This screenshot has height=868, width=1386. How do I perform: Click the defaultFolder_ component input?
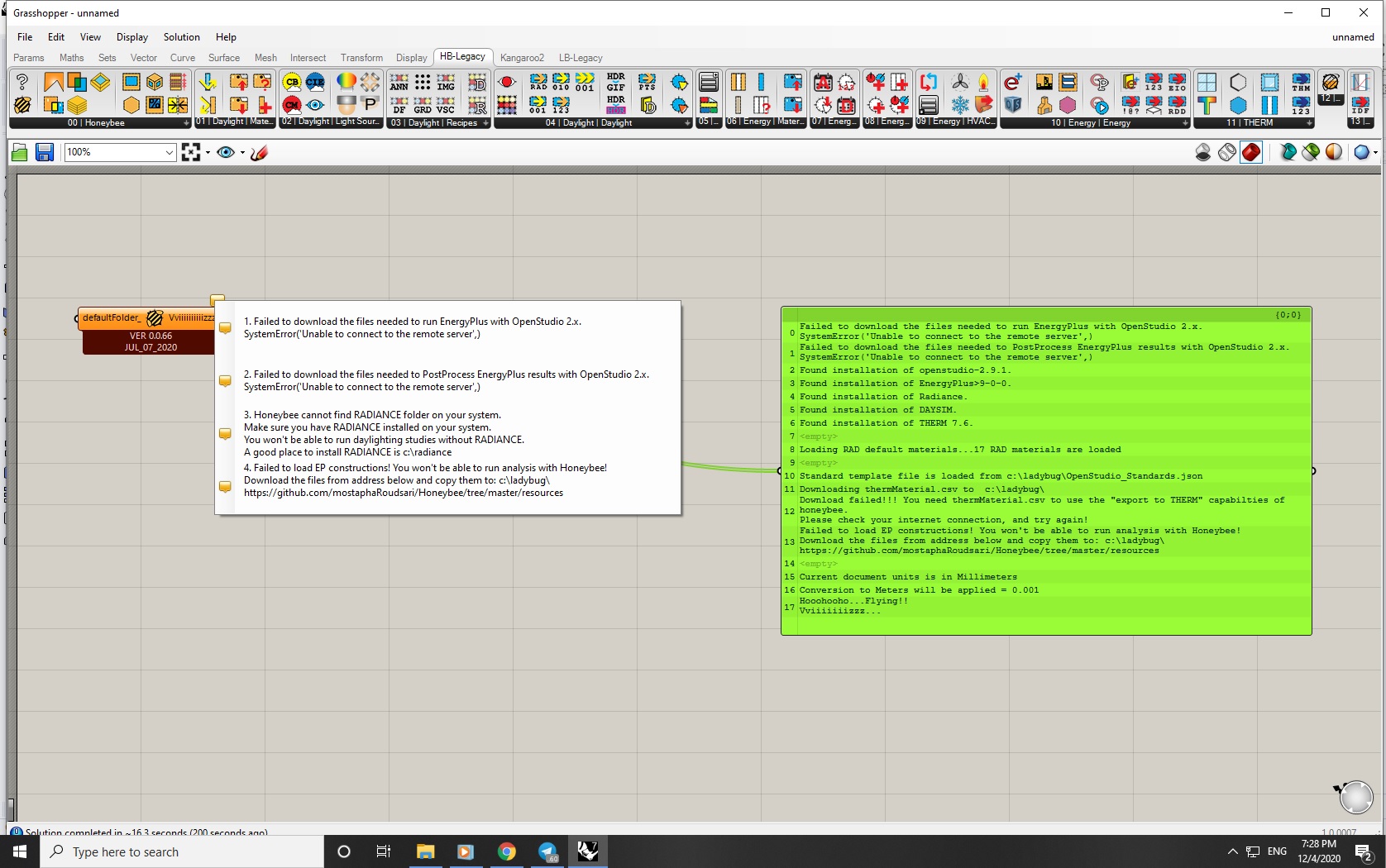[x=111, y=318]
